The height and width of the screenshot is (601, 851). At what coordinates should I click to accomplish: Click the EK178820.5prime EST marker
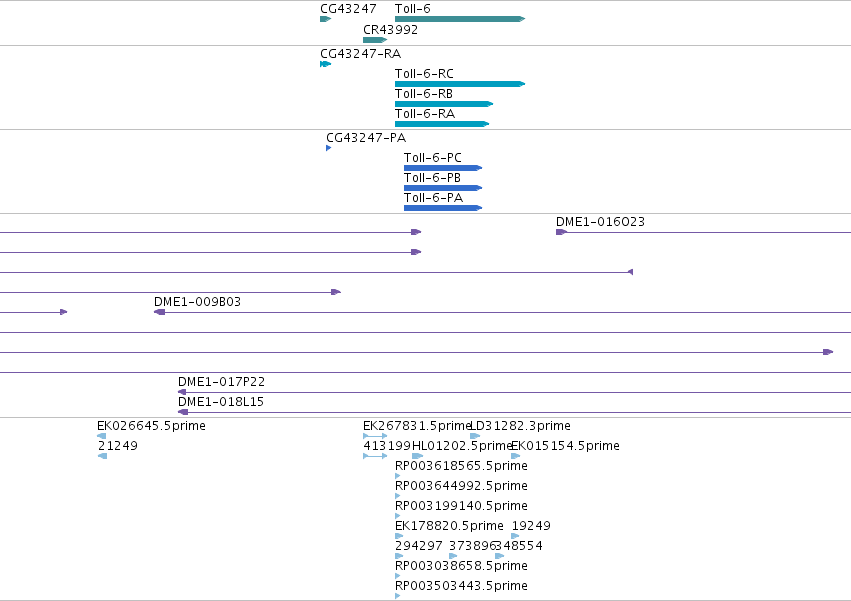point(399,536)
